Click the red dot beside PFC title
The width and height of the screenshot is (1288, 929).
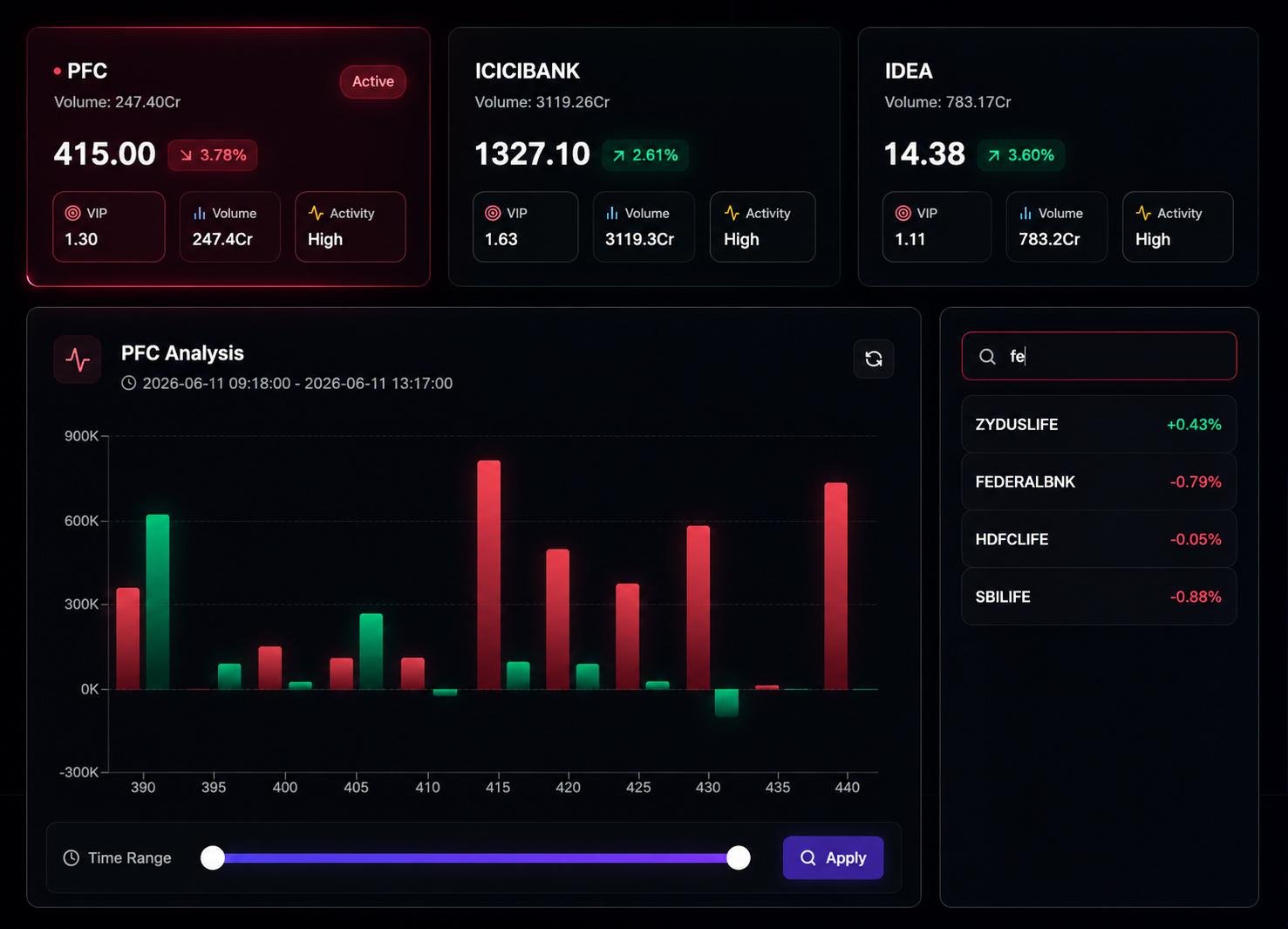coord(58,71)
